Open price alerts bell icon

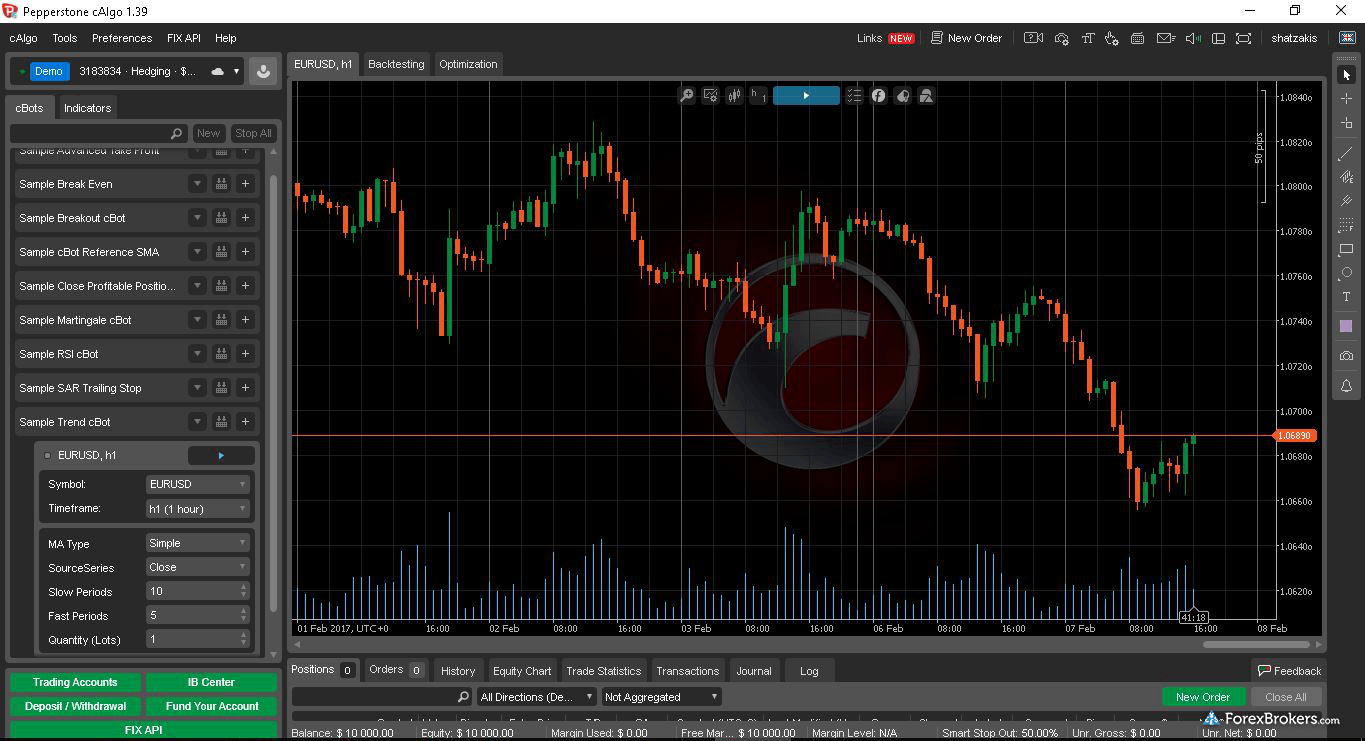[x=1346, y=386]
